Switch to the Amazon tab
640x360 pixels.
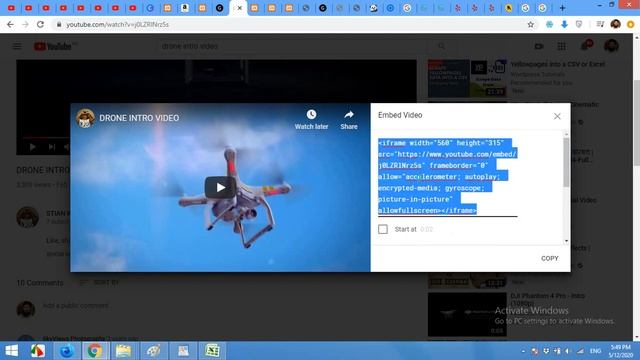[185, 8]
